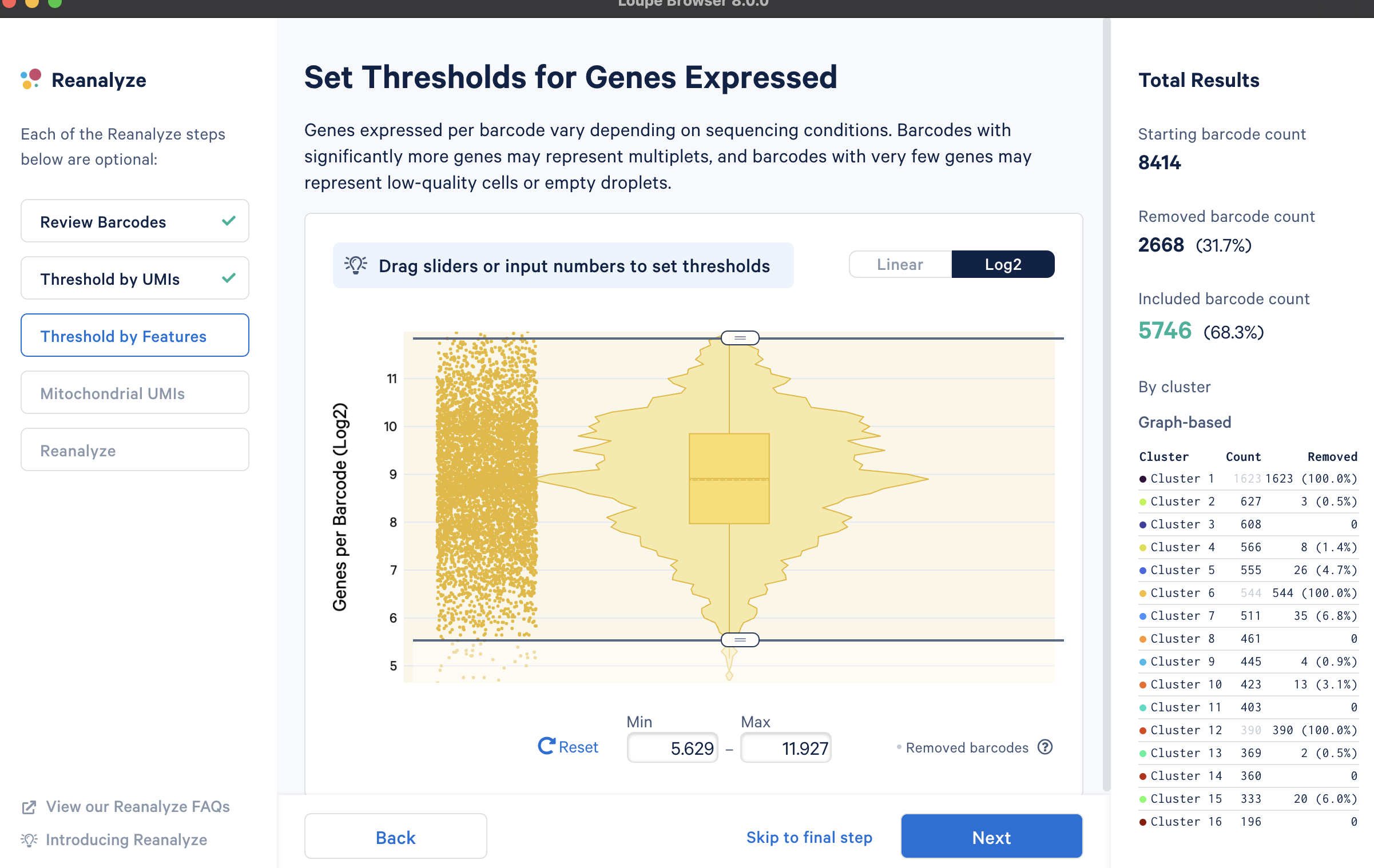This screenshot has height=868, width=1374.
Task: Switch the plot scale to Linear
Action: [900, 264]
